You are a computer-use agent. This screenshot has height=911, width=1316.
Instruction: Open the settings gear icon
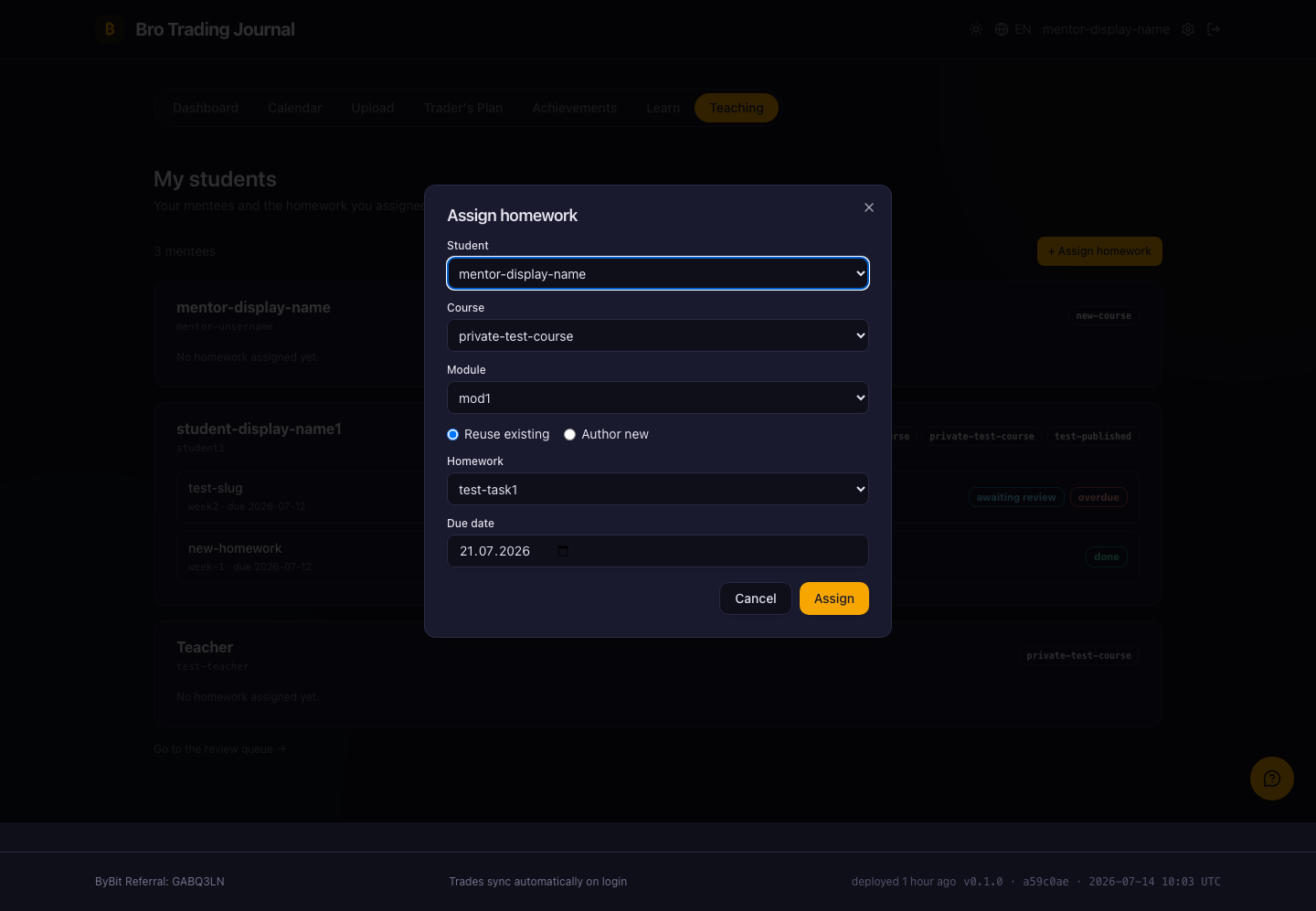pos(1188,29)
